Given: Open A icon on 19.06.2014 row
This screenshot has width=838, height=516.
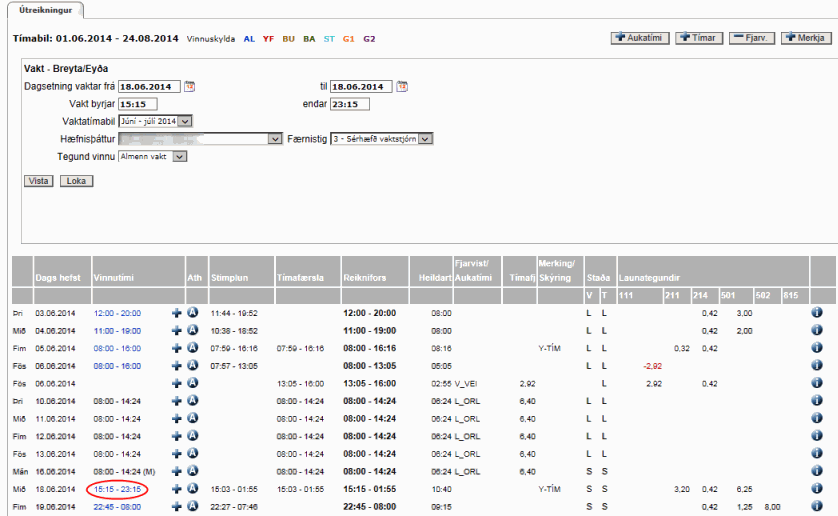Looking at the screenshot, I should coord(193,506).
